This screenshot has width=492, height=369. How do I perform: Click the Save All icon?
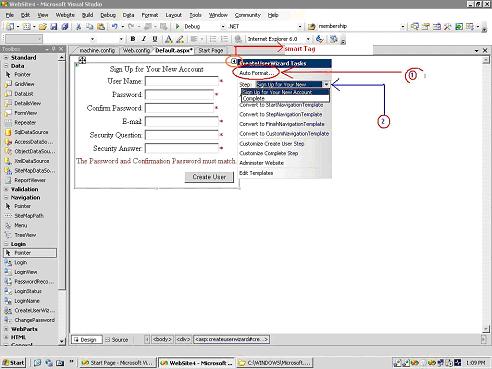[x=65, y=26]
